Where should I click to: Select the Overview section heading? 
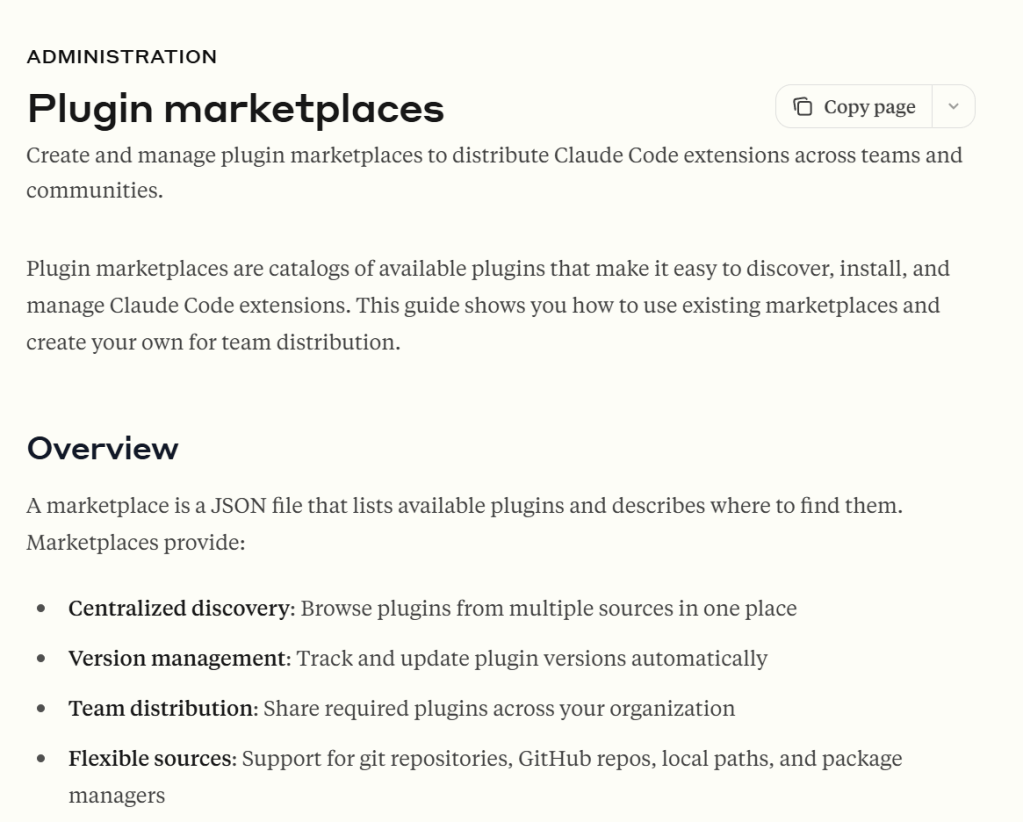pos(102,448)
